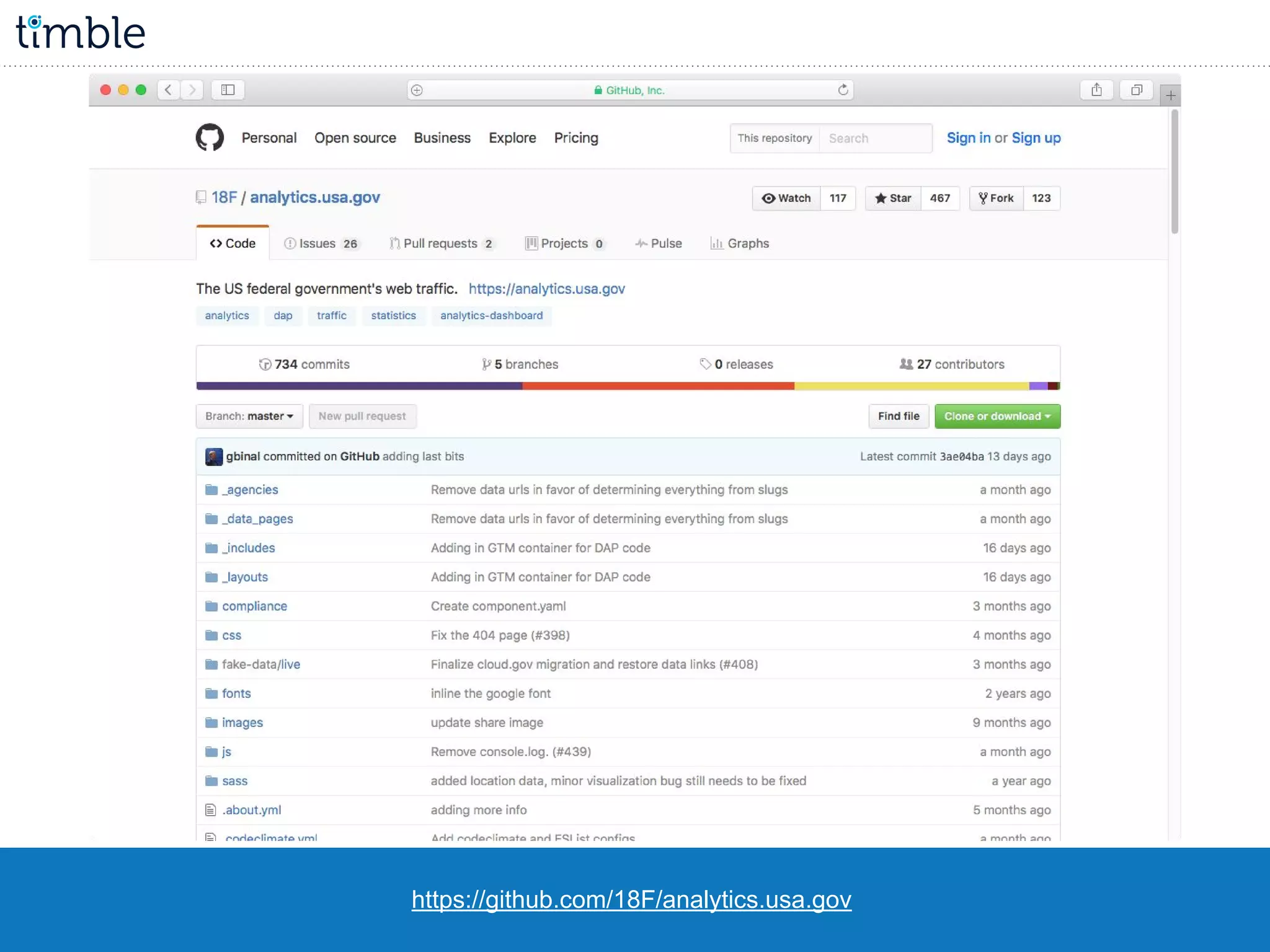This screenshot has height=952, width=1270.
Task: Reload page via address bar icon
Action: 843,90
